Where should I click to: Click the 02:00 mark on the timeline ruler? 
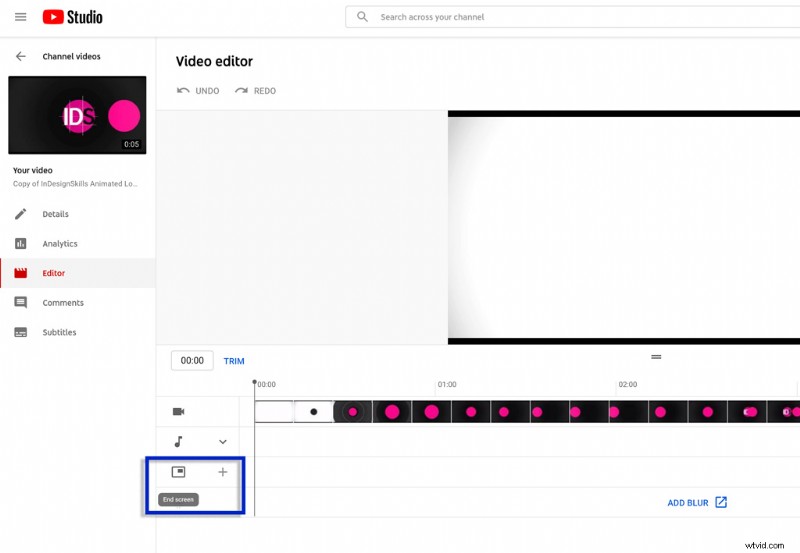click(x=628, y=384)
